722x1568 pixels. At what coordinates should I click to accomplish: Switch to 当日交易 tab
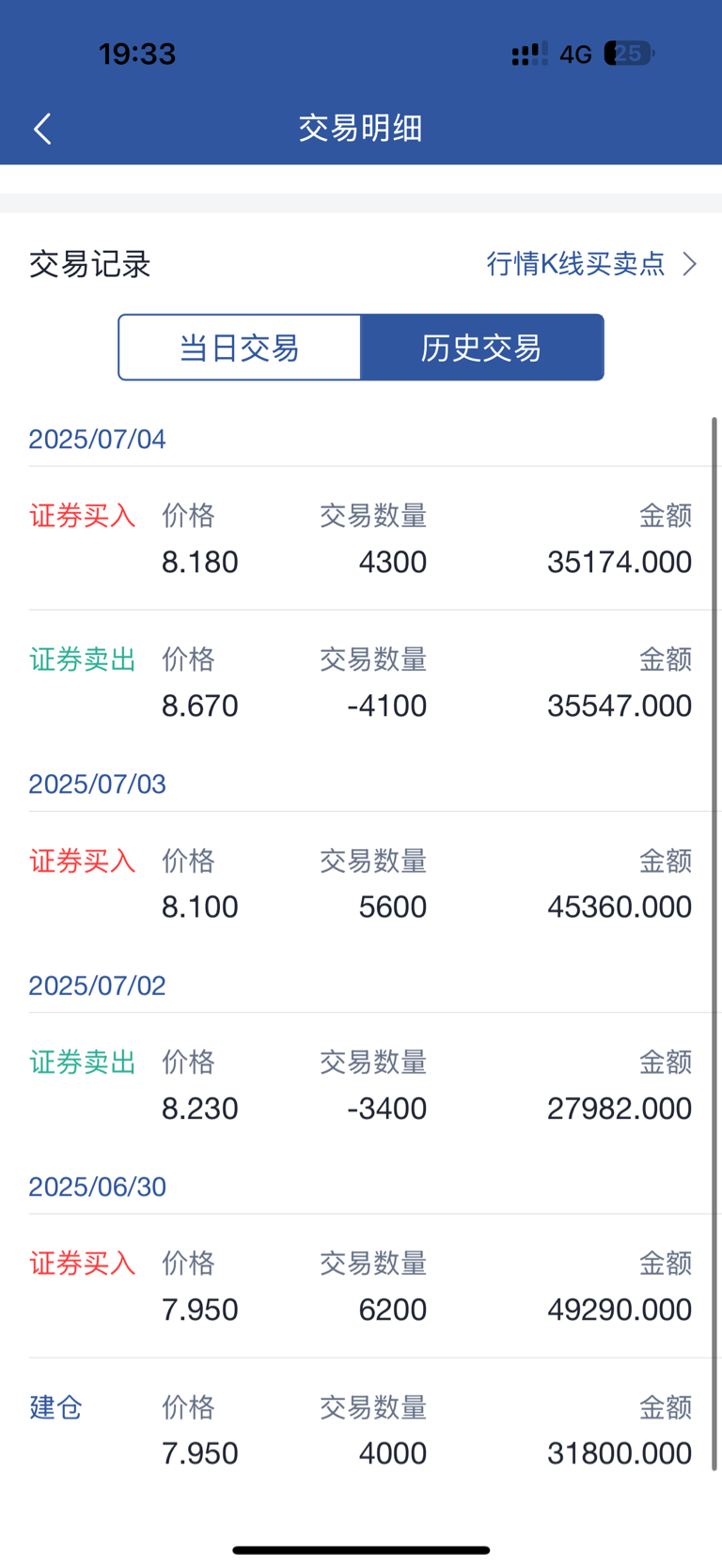pos(240,348)
